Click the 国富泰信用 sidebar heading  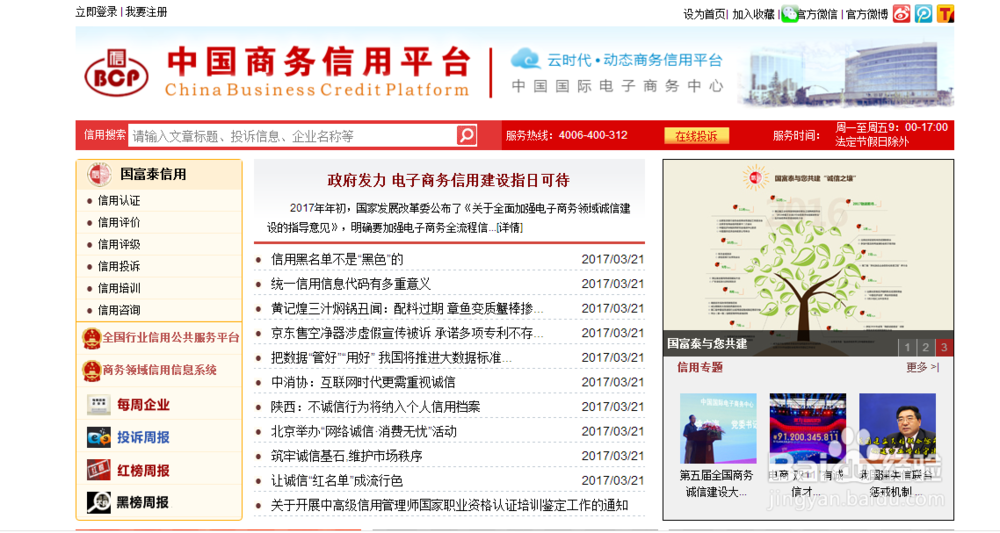click(153, 174)
